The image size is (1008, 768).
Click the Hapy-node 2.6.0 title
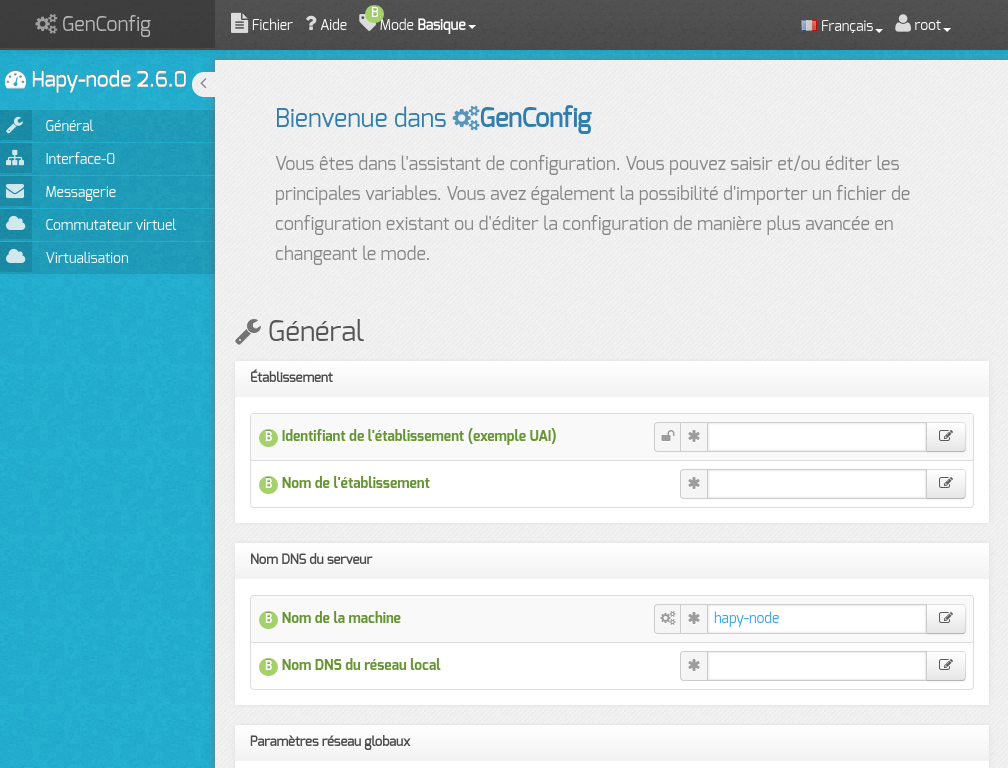click(x=109, y=80)
